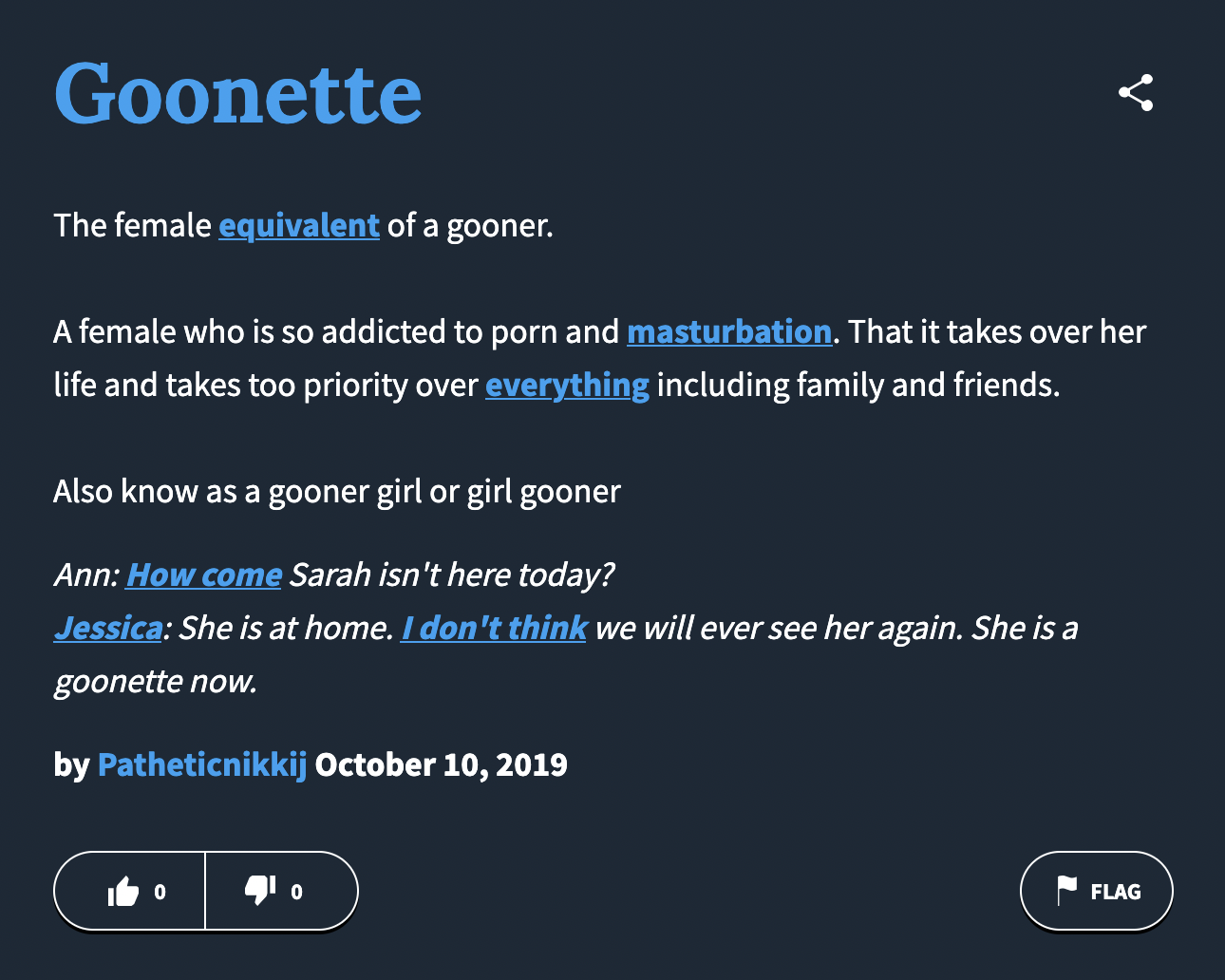This screenshot has width=1225, height=980.
Task: Click the downvote count number
Action: pos(296,892)
